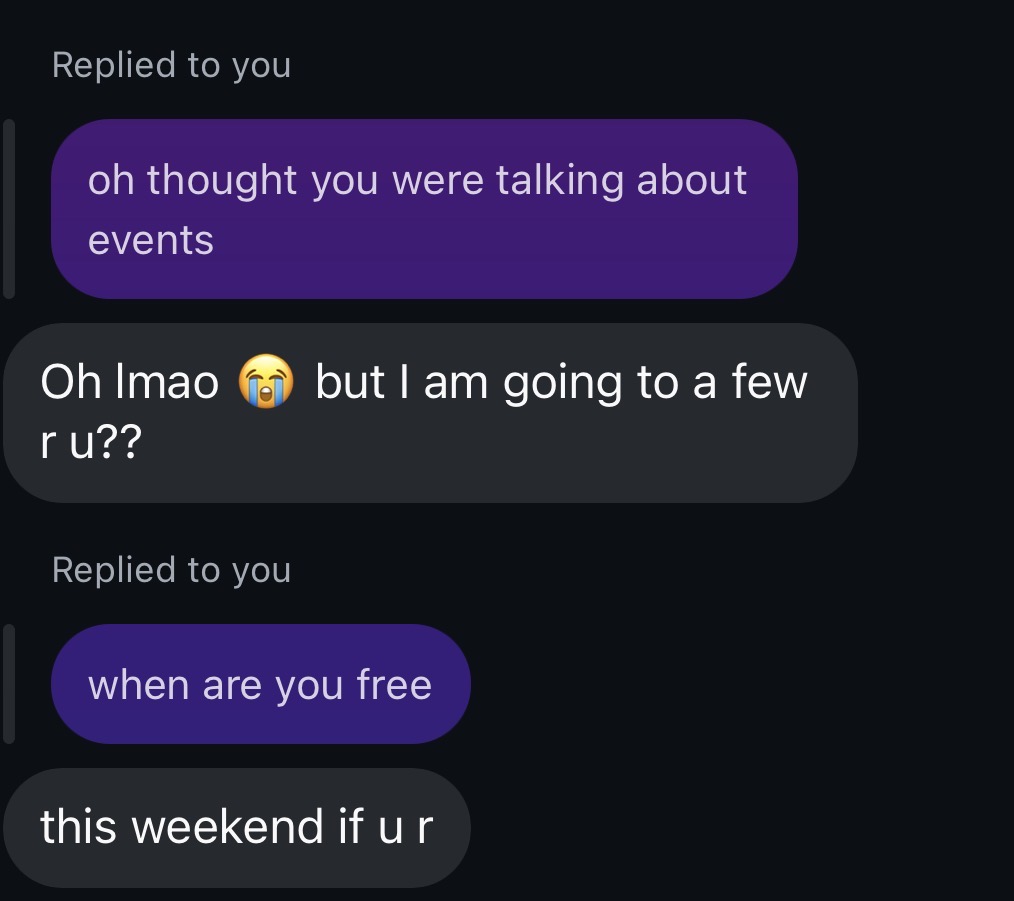Screen dimensions: 1014x901
Task: Click "Oh lmao" at the start of the gray message
Action: pyautogui.click(x=130, y=384)
